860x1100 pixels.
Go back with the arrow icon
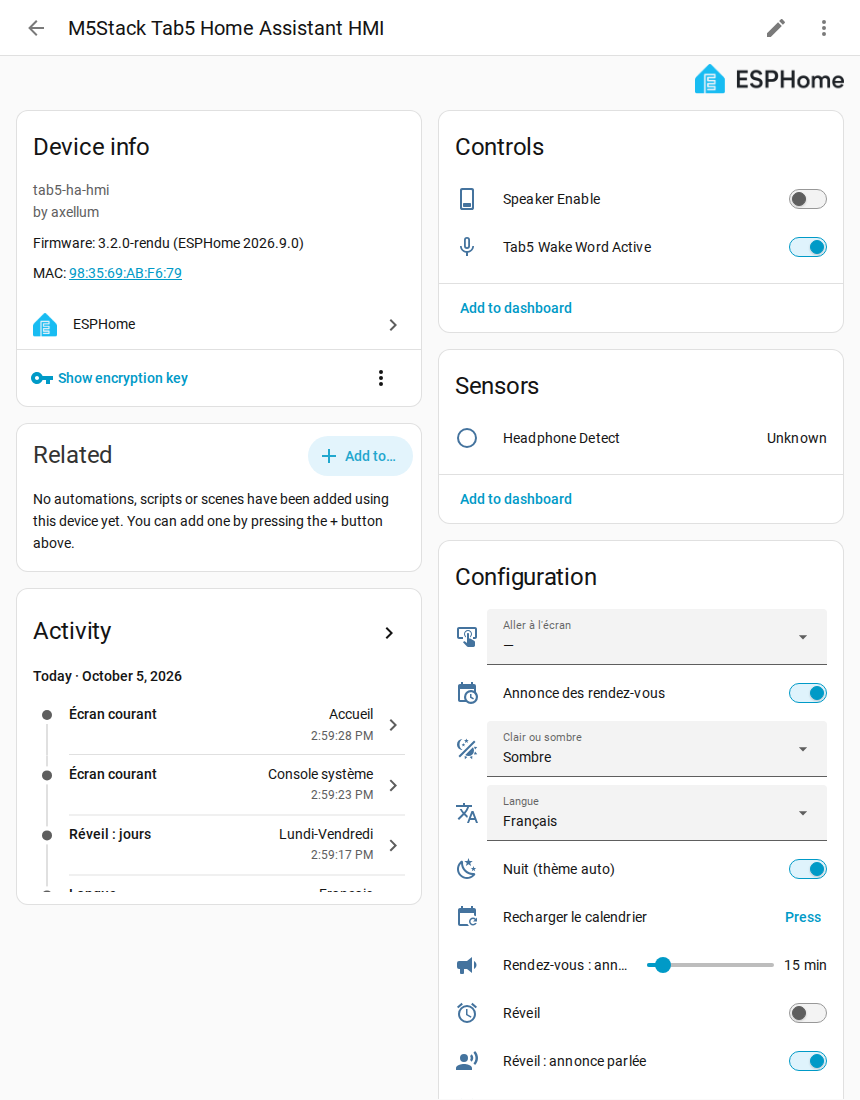(36, 28)
